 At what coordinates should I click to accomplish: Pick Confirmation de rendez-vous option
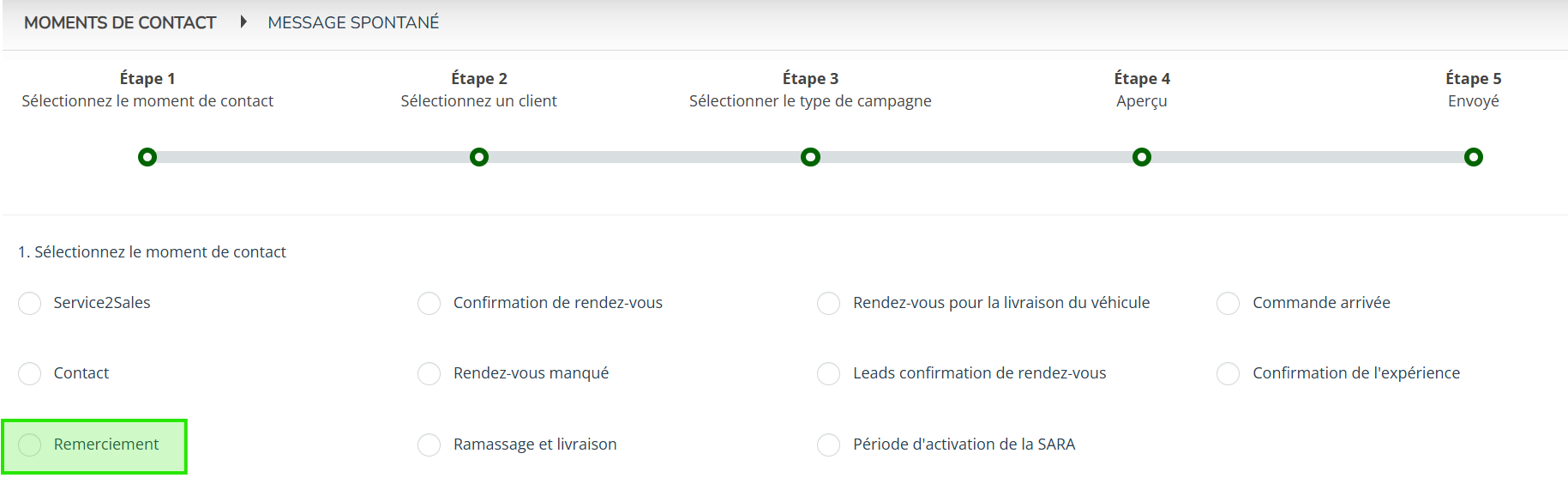pos(430,304)
